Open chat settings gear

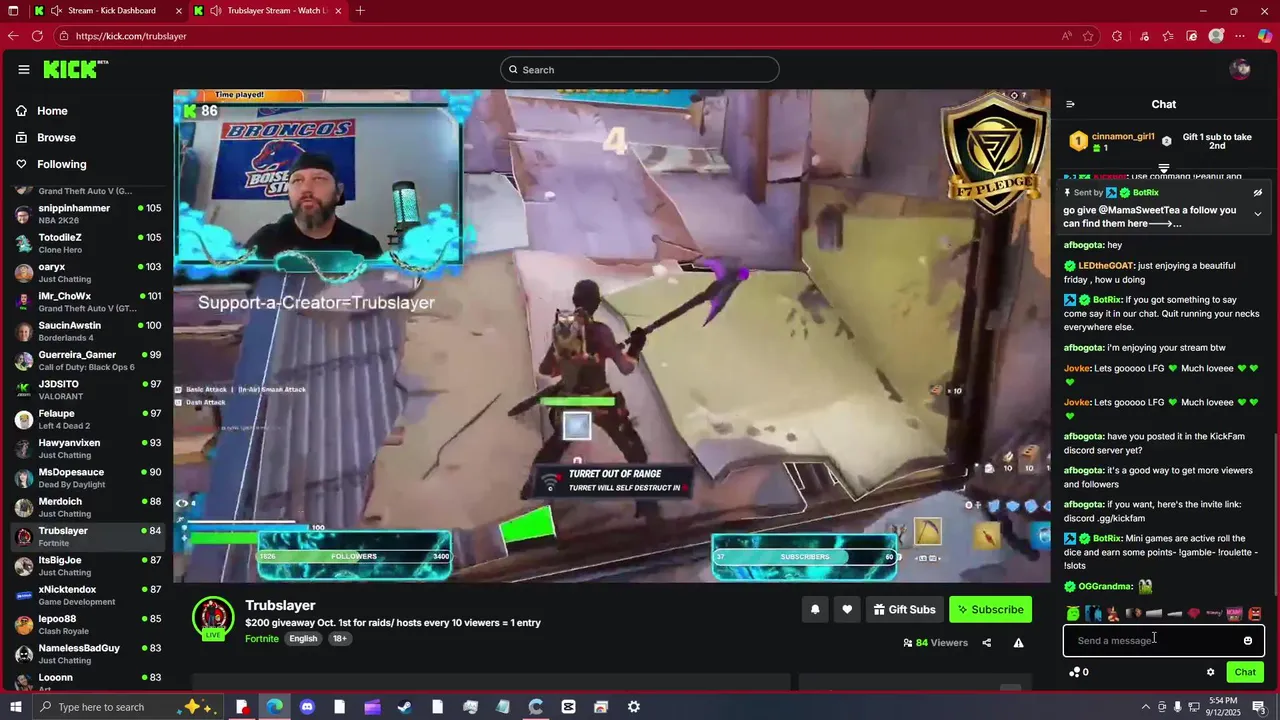click(1210, 672)
